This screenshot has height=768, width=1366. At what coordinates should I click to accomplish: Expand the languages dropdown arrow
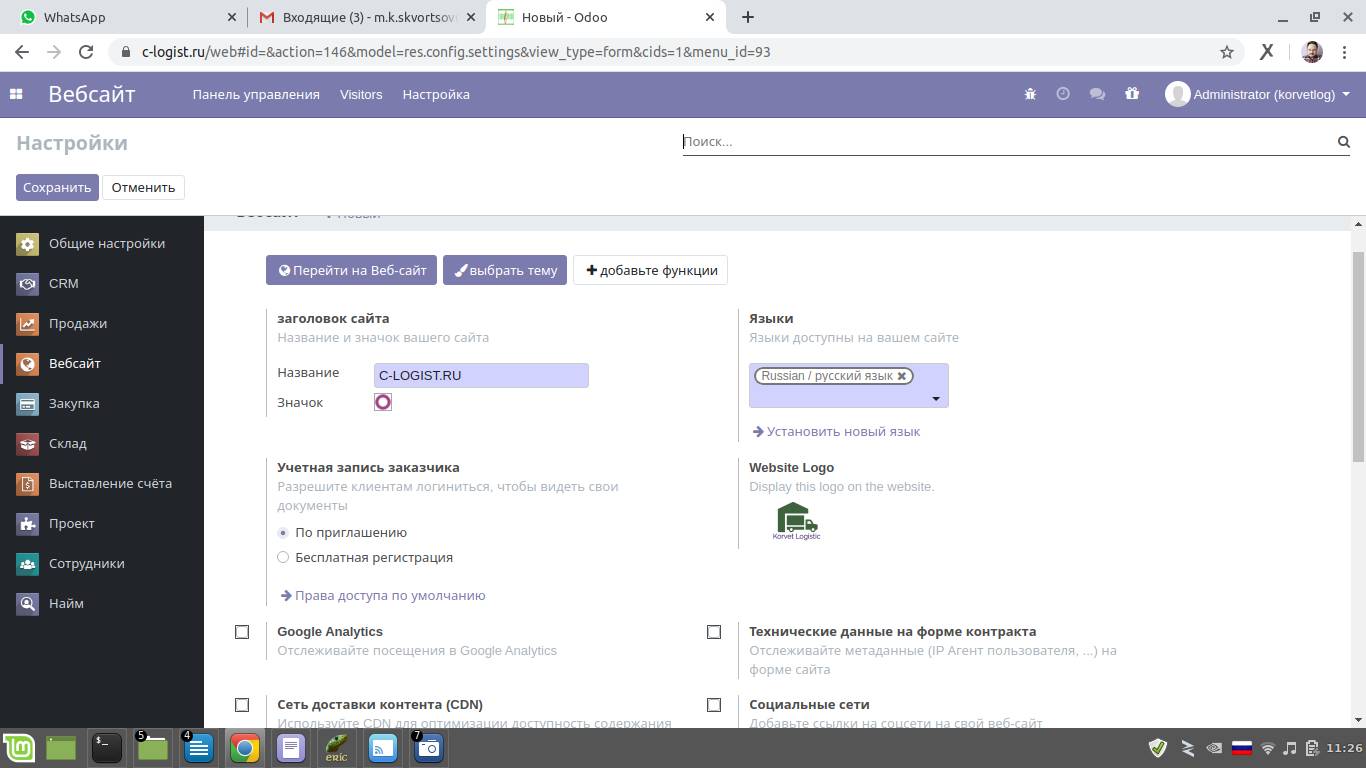[936, 399]
